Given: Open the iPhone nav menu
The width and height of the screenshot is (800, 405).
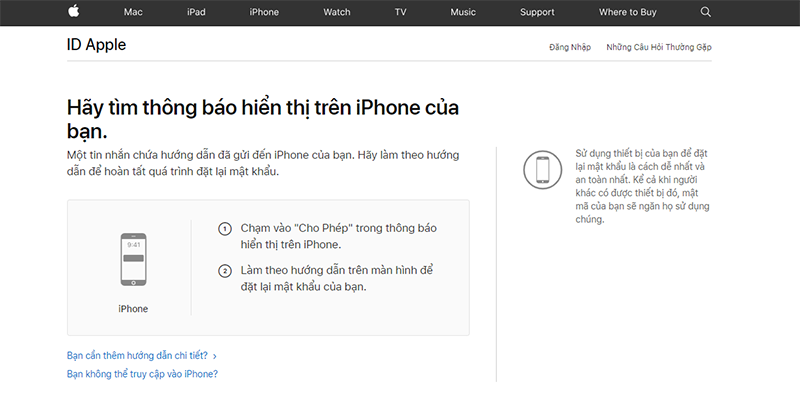Looking at the screenshot, I should 264,12.
